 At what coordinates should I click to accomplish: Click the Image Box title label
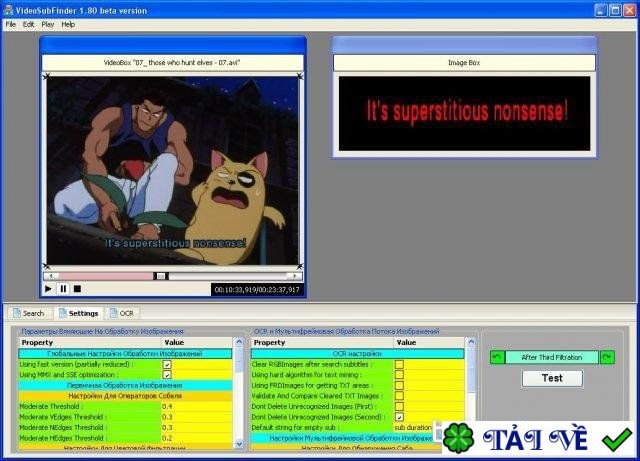click(464, 62)
